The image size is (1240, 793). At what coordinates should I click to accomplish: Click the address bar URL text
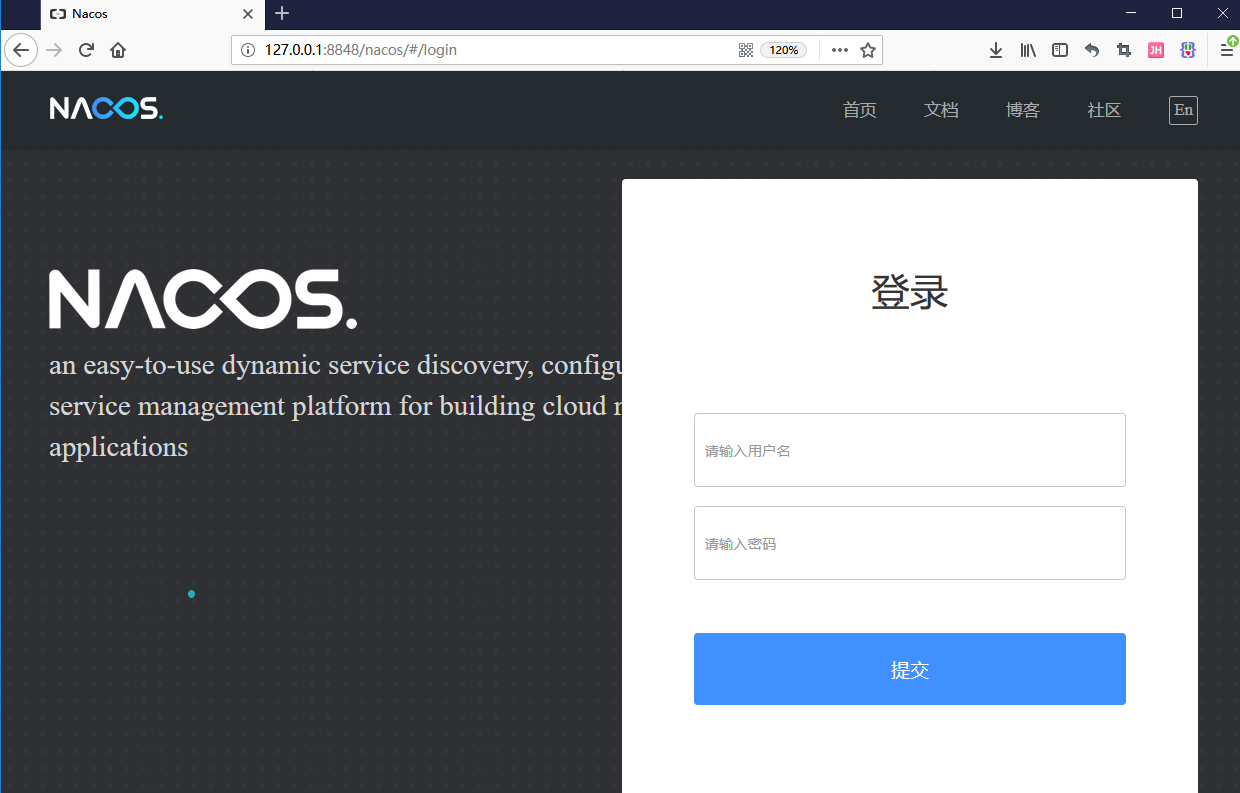[361, 50]
